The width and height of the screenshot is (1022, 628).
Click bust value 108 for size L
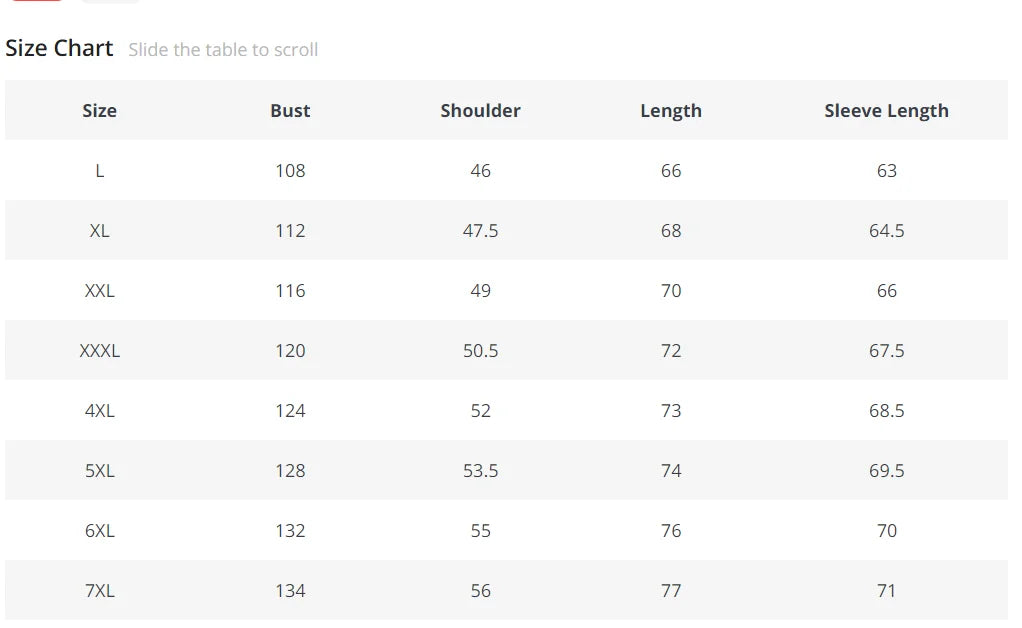(290, 171)
